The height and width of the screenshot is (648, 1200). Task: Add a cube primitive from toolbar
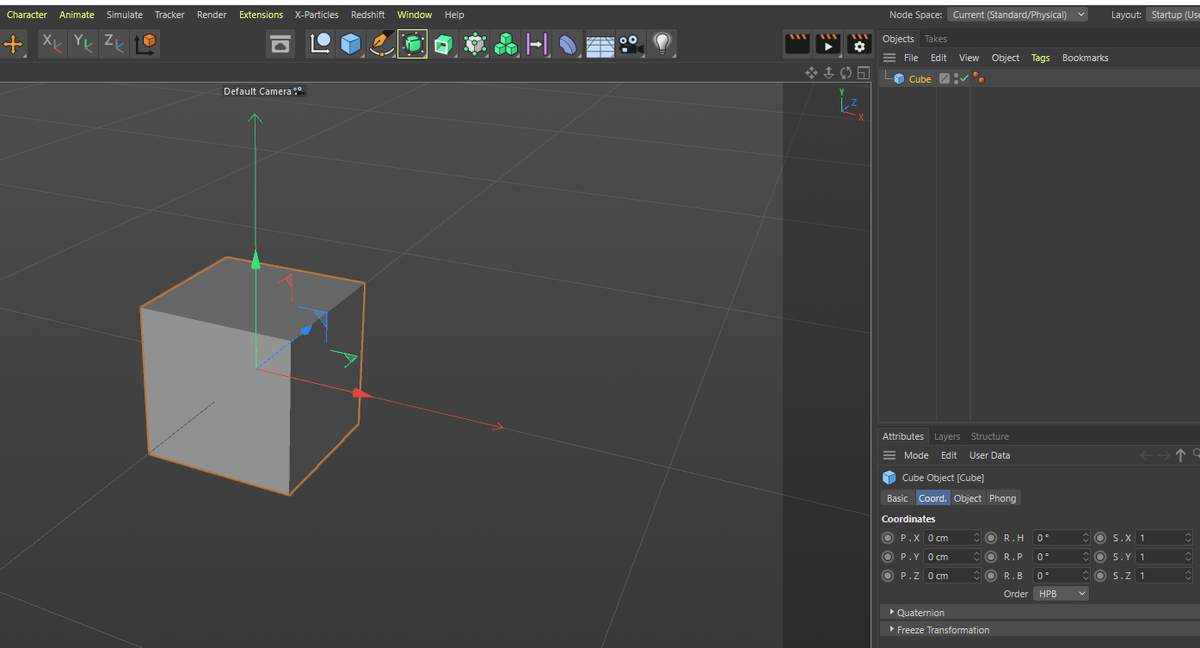point(350,44)
